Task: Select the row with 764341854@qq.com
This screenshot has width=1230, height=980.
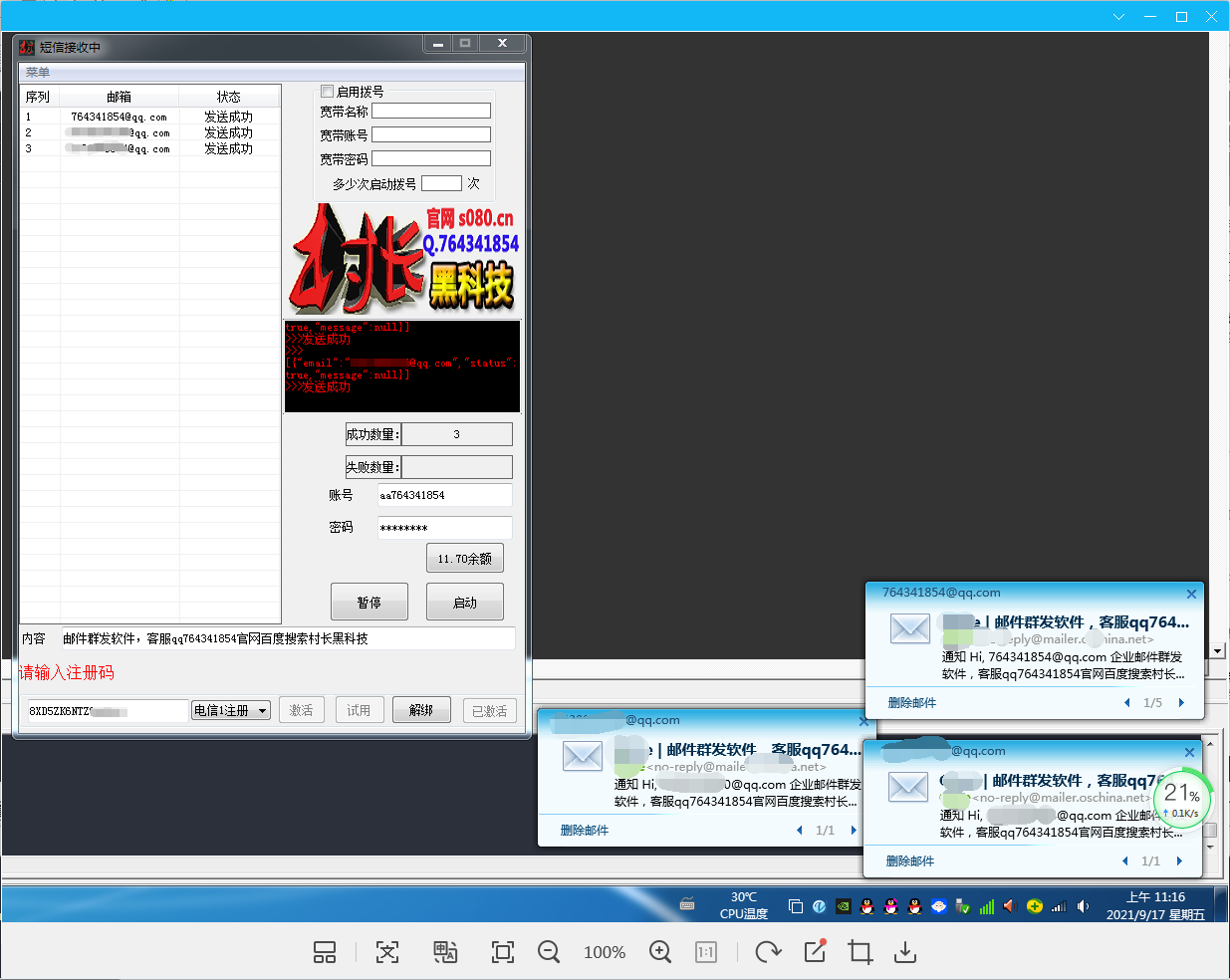Action: [150, 117]
